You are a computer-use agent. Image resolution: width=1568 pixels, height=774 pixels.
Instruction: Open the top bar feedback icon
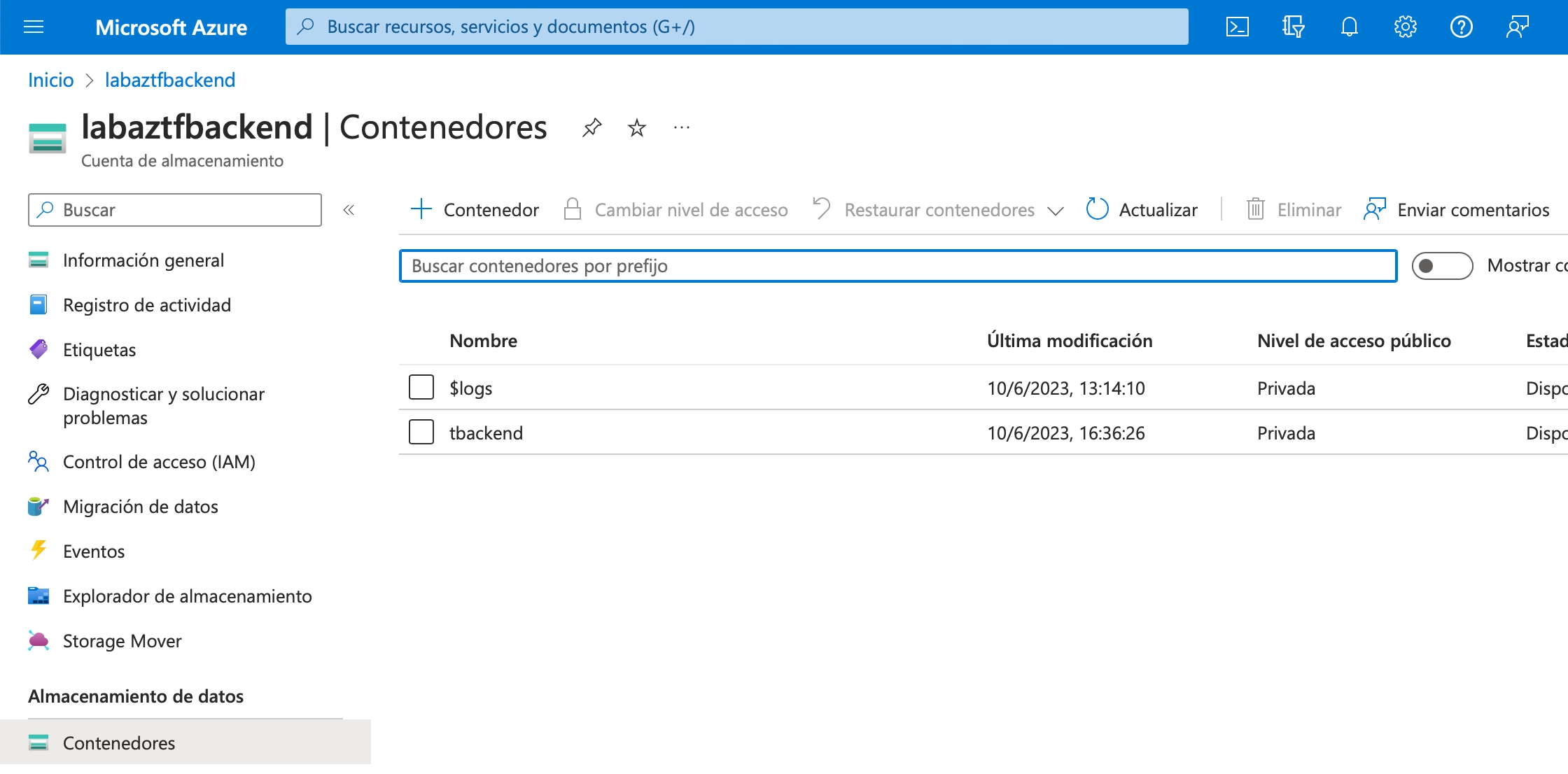pyautogui.click(x=1517, y=27)
